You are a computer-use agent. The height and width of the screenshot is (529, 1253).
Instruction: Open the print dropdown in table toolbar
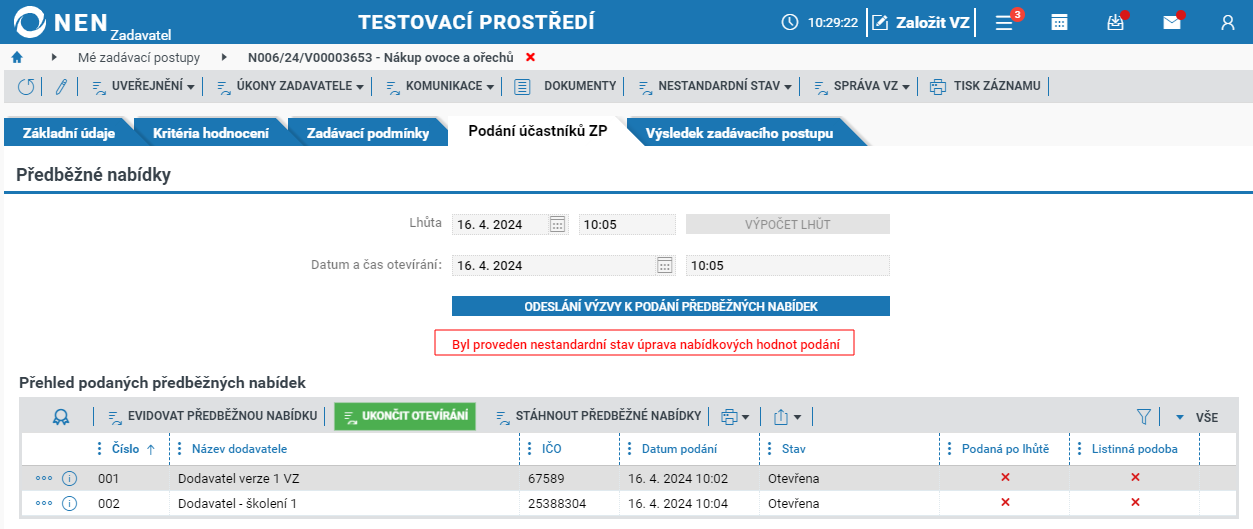click(x=735, y=417)
